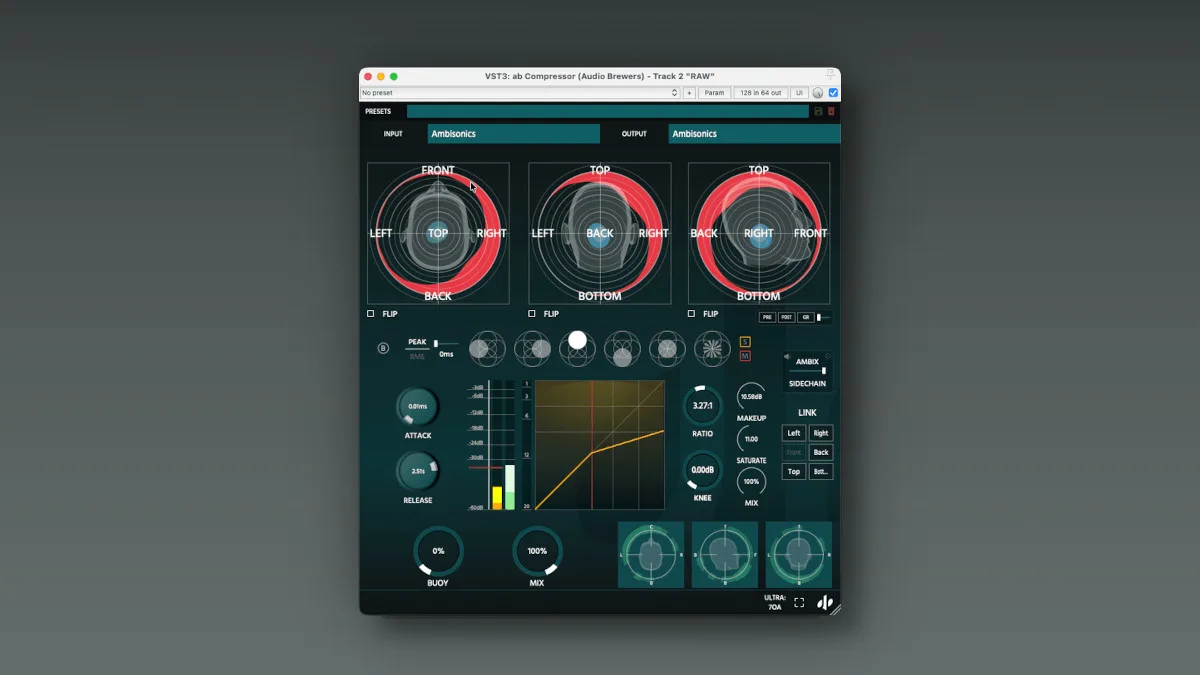Toggle the Top link button
The height and width of the screenshot is (675, 1200).
(x=794, y=471)
